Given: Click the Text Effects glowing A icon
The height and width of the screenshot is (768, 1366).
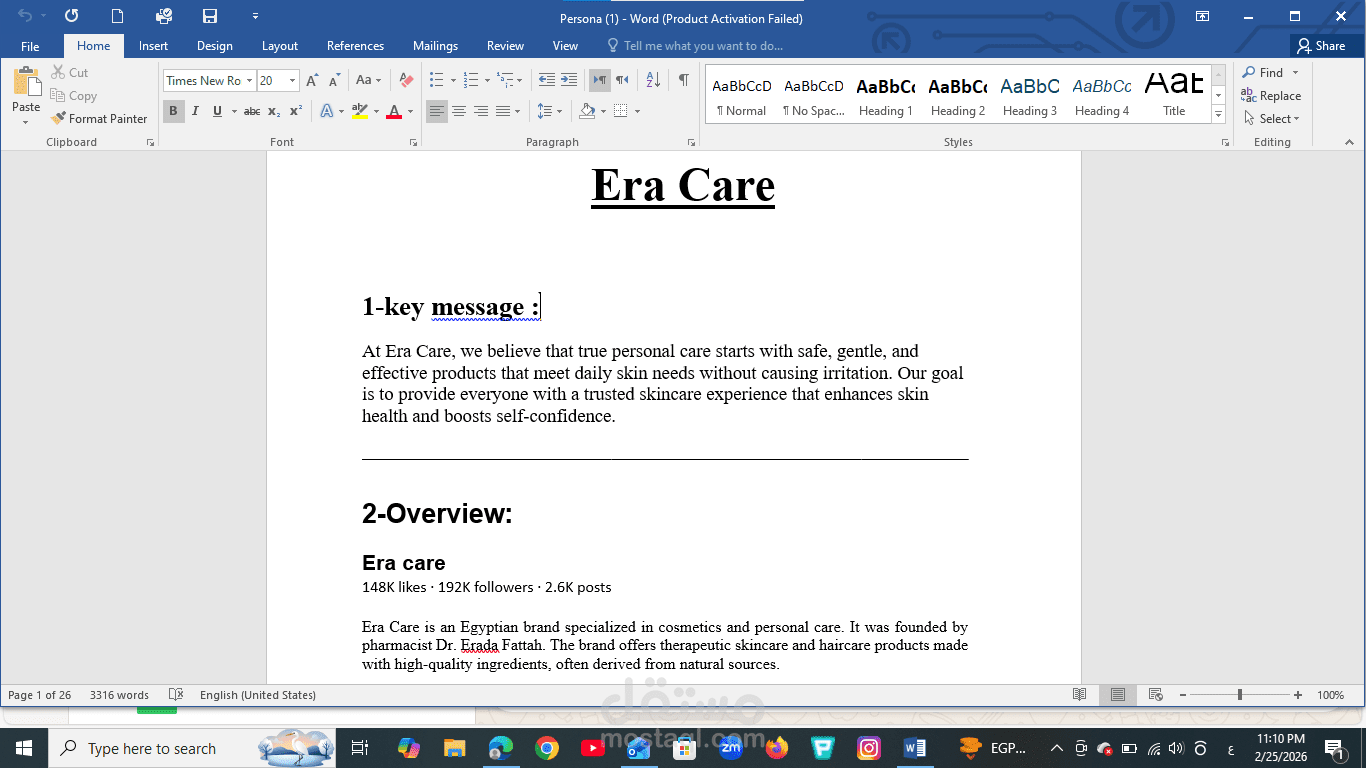Looking at the screenshot, I should pos(327,111).
